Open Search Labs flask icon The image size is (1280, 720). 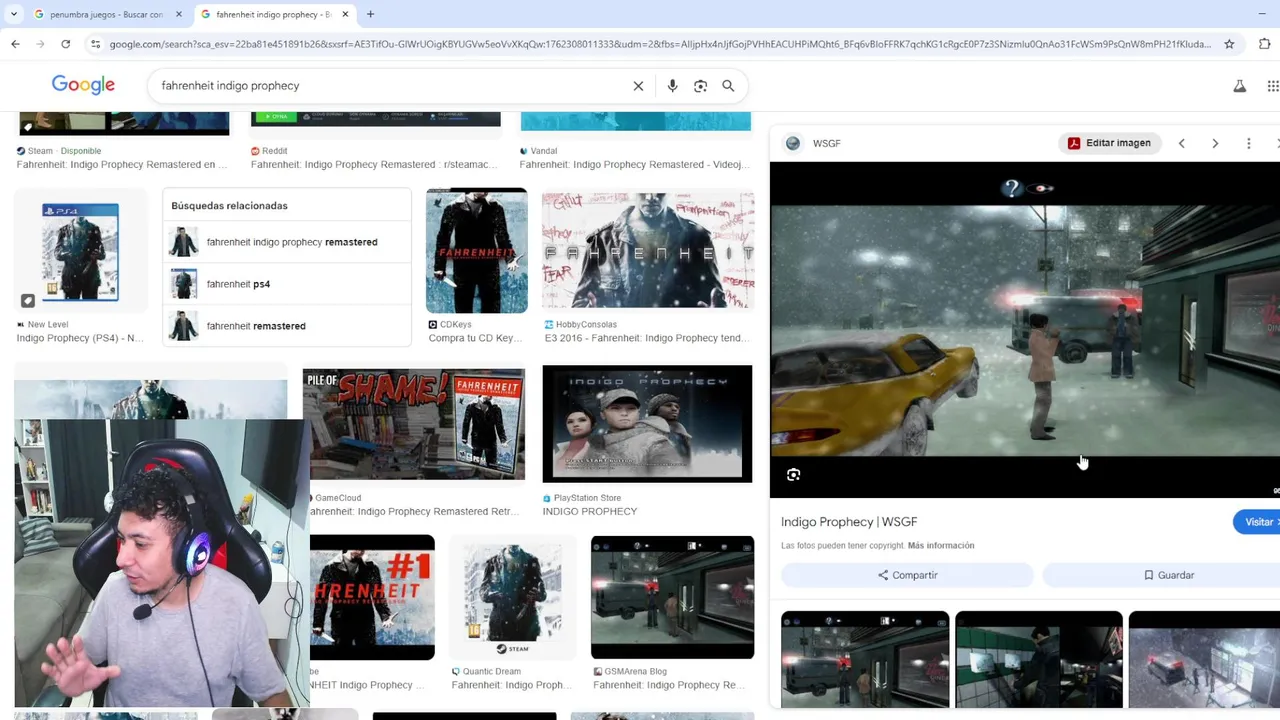(1240, 86)
